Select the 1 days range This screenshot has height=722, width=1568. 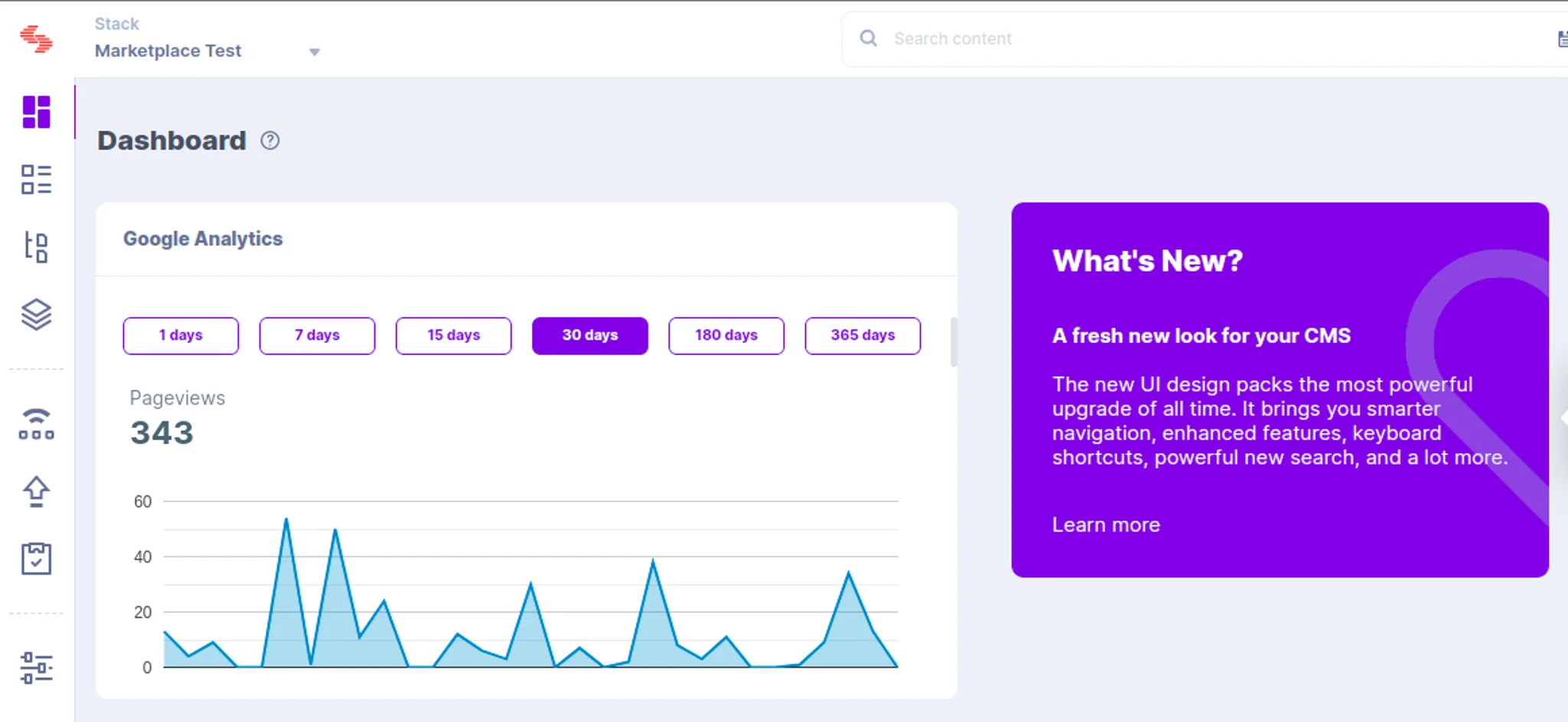(x=181, y=335)
